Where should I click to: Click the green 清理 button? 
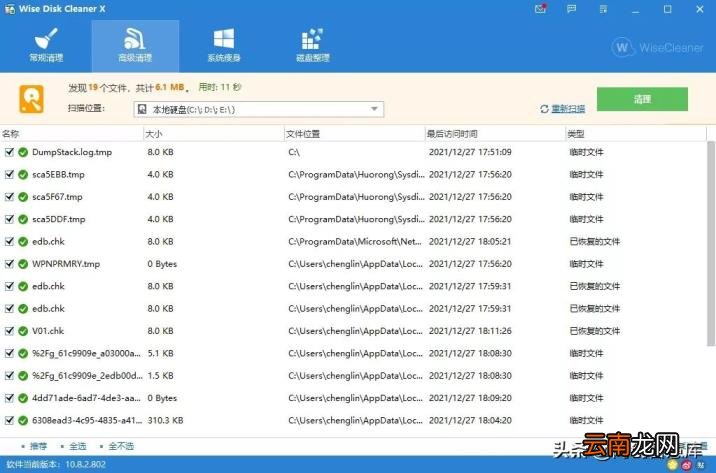coord(642,99)
